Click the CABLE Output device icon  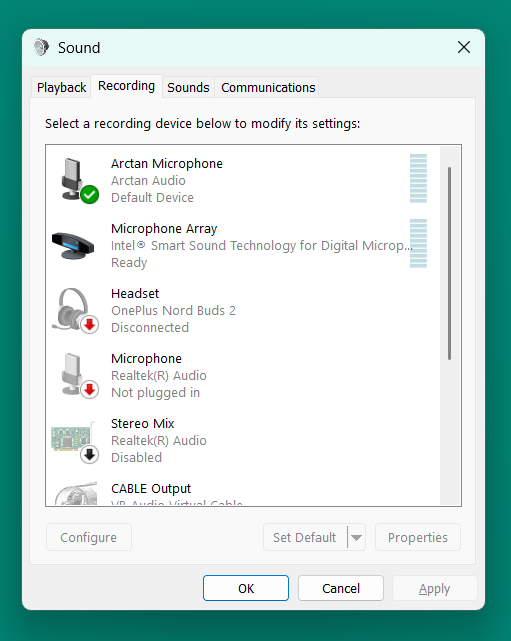(x=76, y=493)
